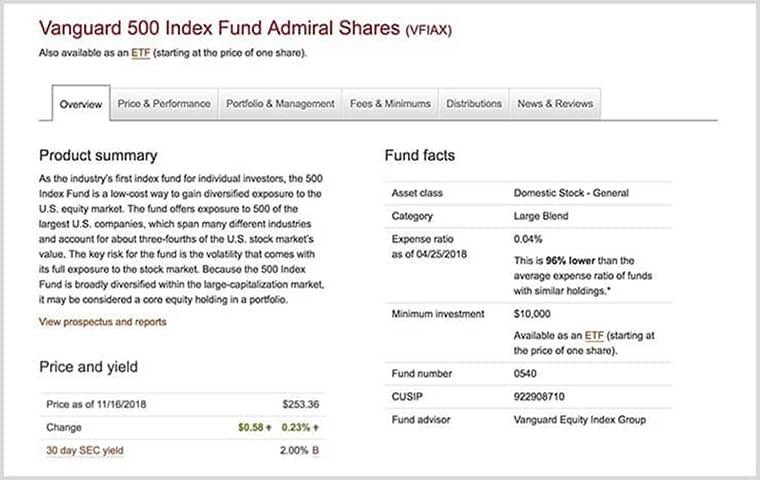
Task: Click the Fund facts heading
Action: (x=420, y=156)
